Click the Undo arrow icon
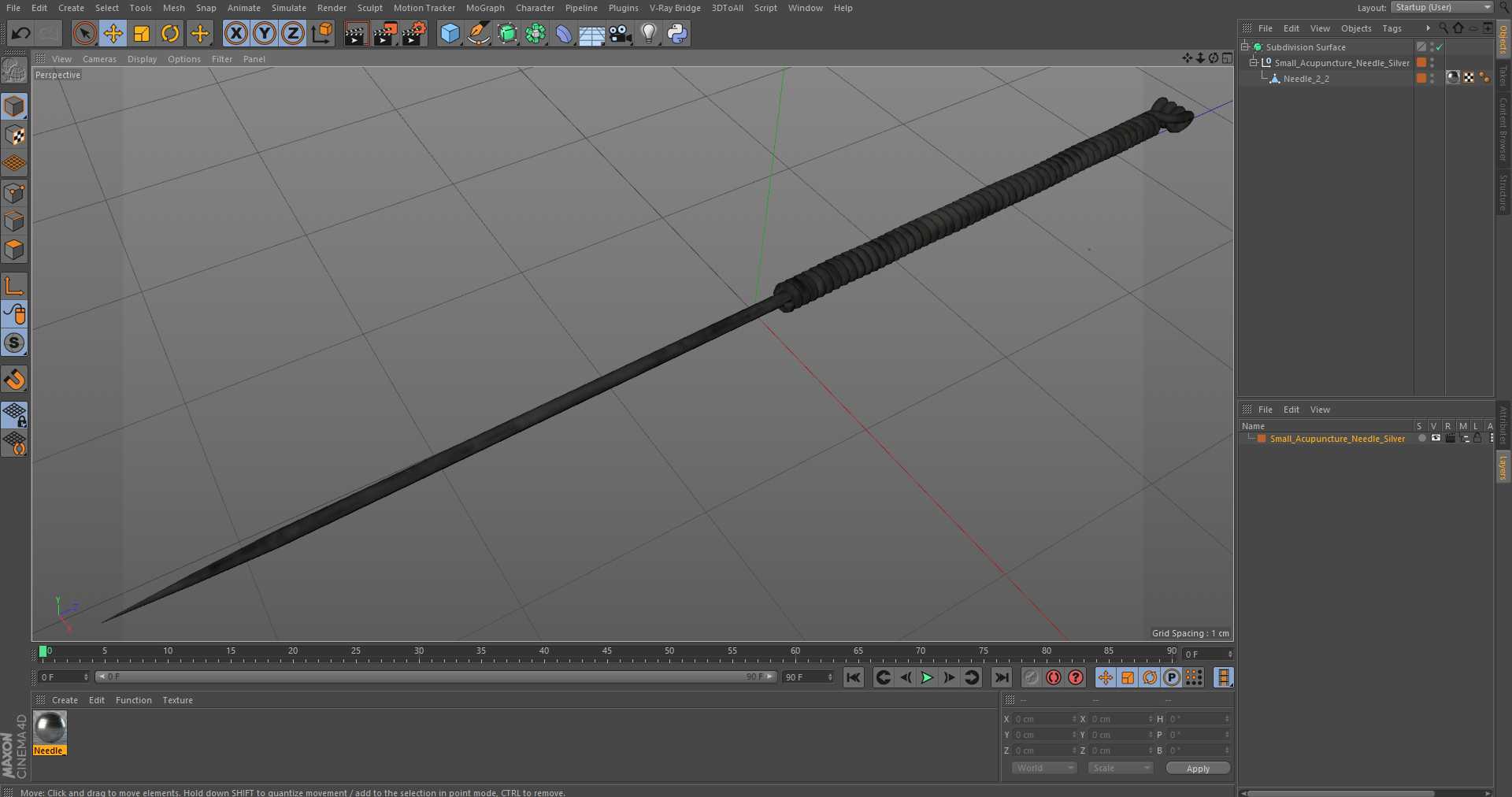The image size is (1512, 797). [21, 33]
